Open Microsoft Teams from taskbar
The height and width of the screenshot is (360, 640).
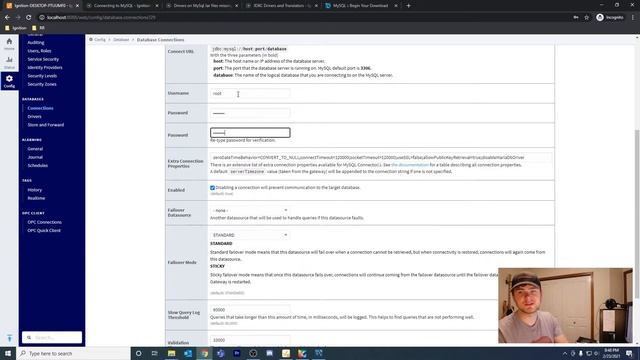click(x=220, y=353)
